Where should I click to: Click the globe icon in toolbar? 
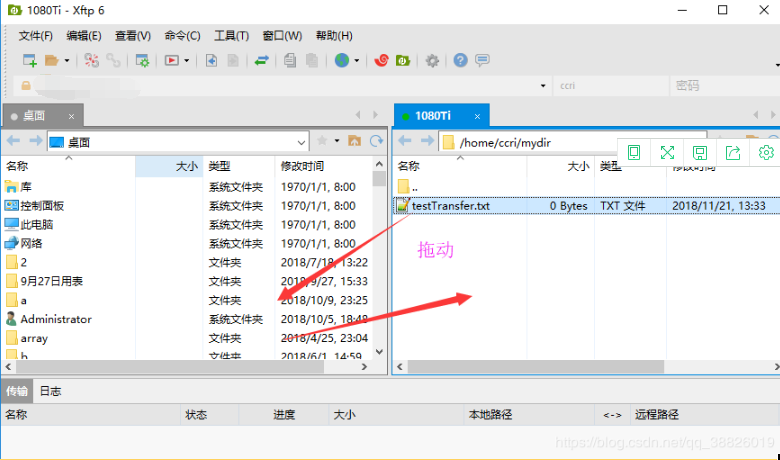tap(342, 60)
